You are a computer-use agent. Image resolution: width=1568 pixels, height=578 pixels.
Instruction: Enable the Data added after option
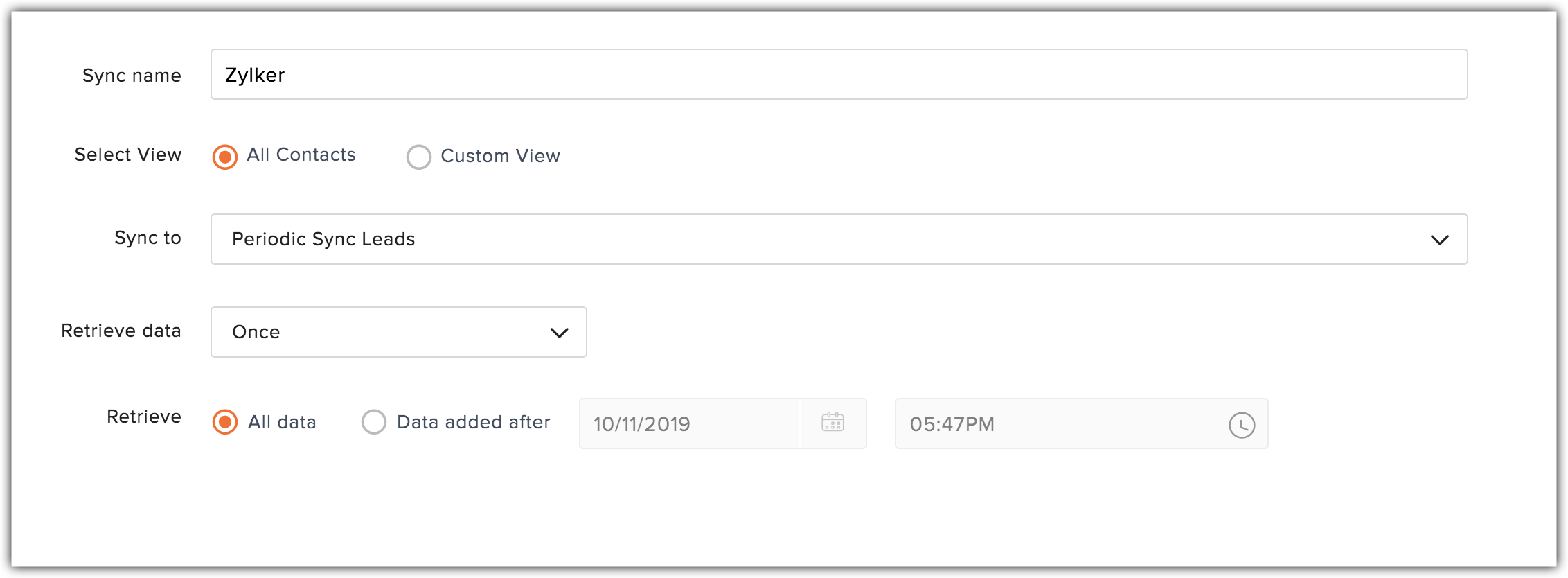(x=374, y=422)
